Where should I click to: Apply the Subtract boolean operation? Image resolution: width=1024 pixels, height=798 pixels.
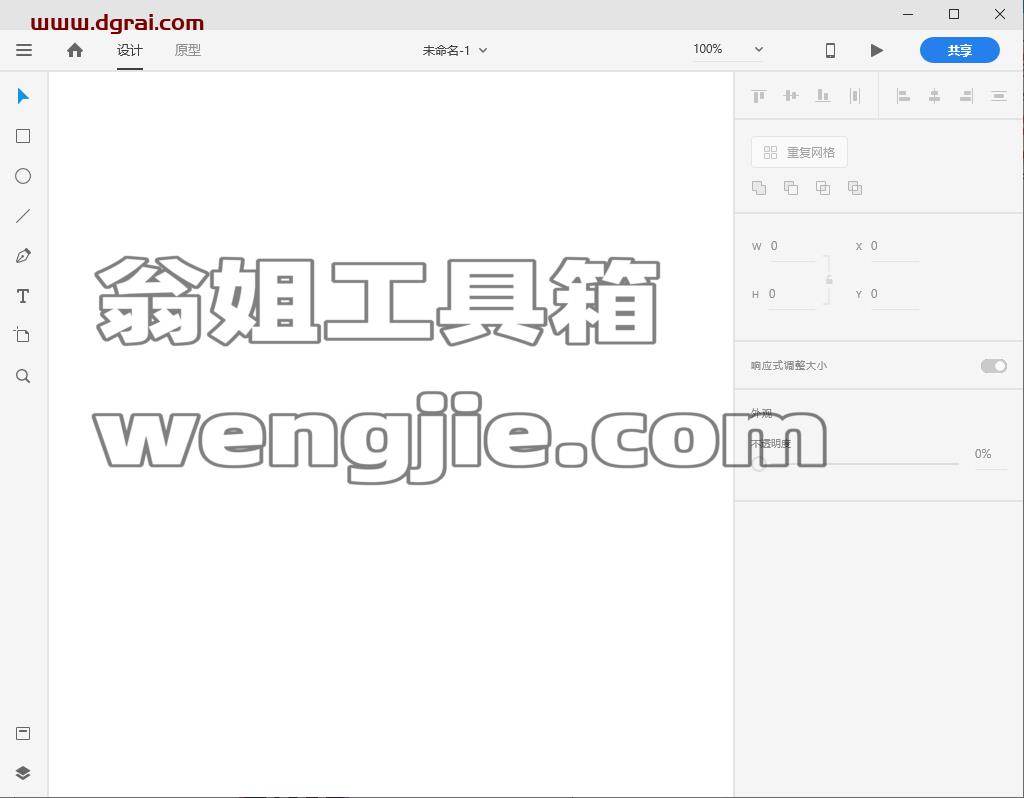(x=791, y=188)
